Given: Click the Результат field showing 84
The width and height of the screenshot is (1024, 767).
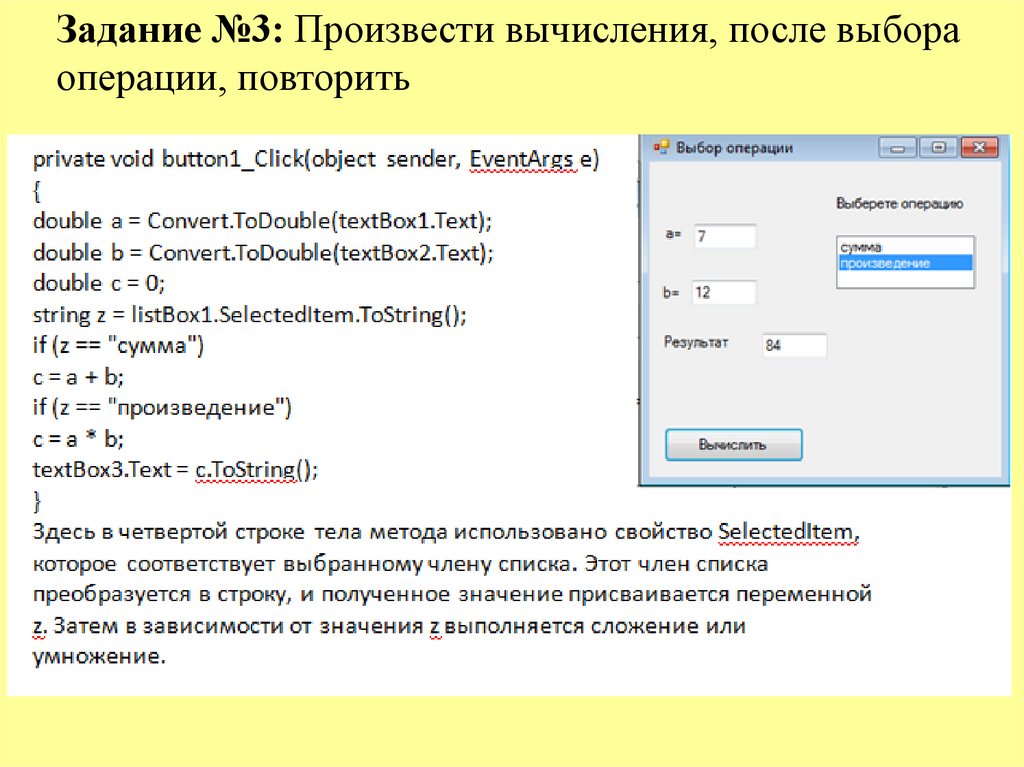Looking at the screenshot, I should (794, 346).
